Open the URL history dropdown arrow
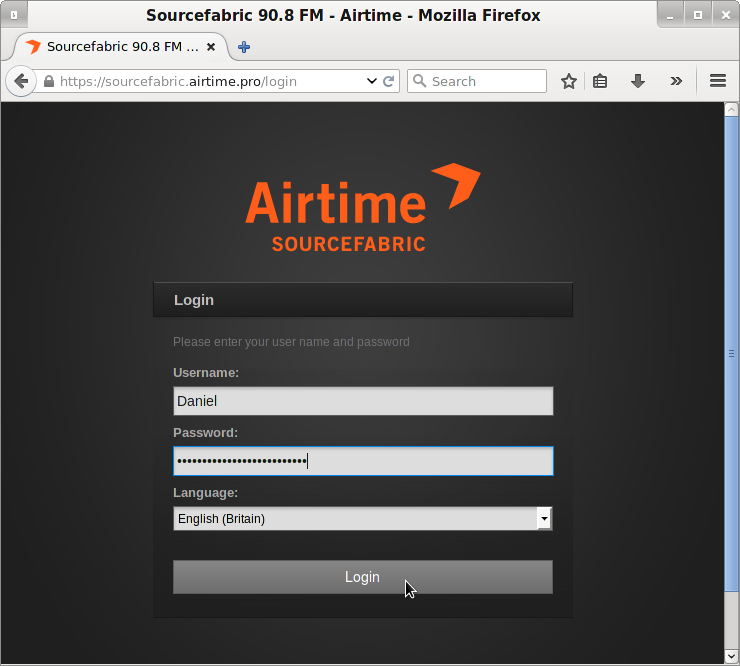 pyautogui.click(x=371, y=81)
